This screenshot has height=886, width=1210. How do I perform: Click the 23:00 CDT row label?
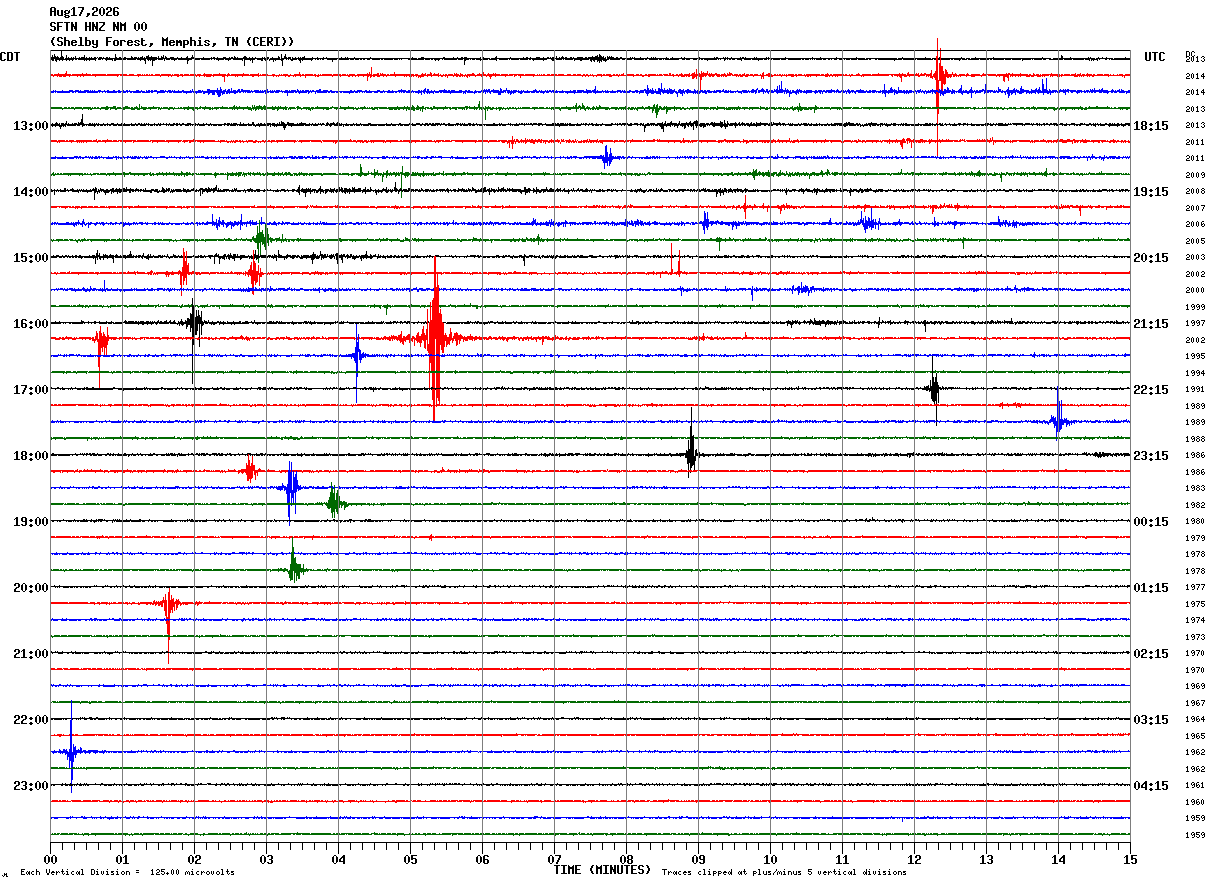pos(30,786)
